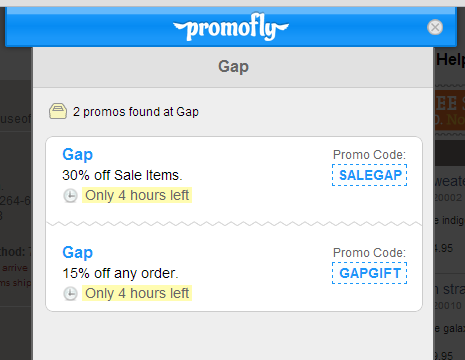Click the '15% off any order.' description
The height and width of the screenshot is (360, 465).
point(120,273)
